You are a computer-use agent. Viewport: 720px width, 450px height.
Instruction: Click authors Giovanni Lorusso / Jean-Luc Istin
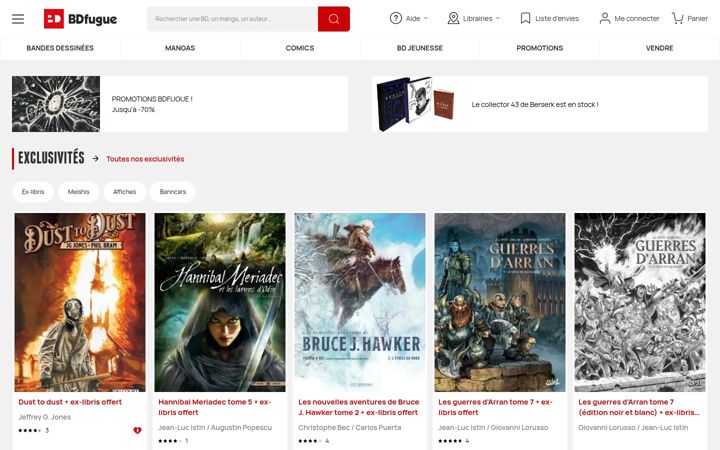[633, 428]
